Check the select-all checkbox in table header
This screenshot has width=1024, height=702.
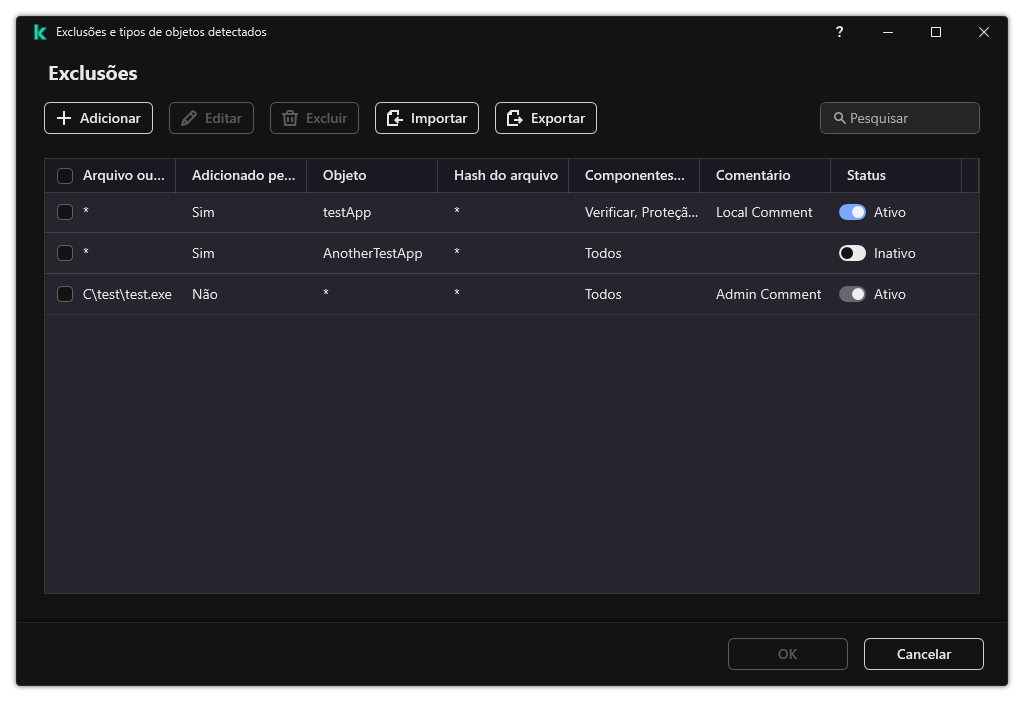(65, 176)
